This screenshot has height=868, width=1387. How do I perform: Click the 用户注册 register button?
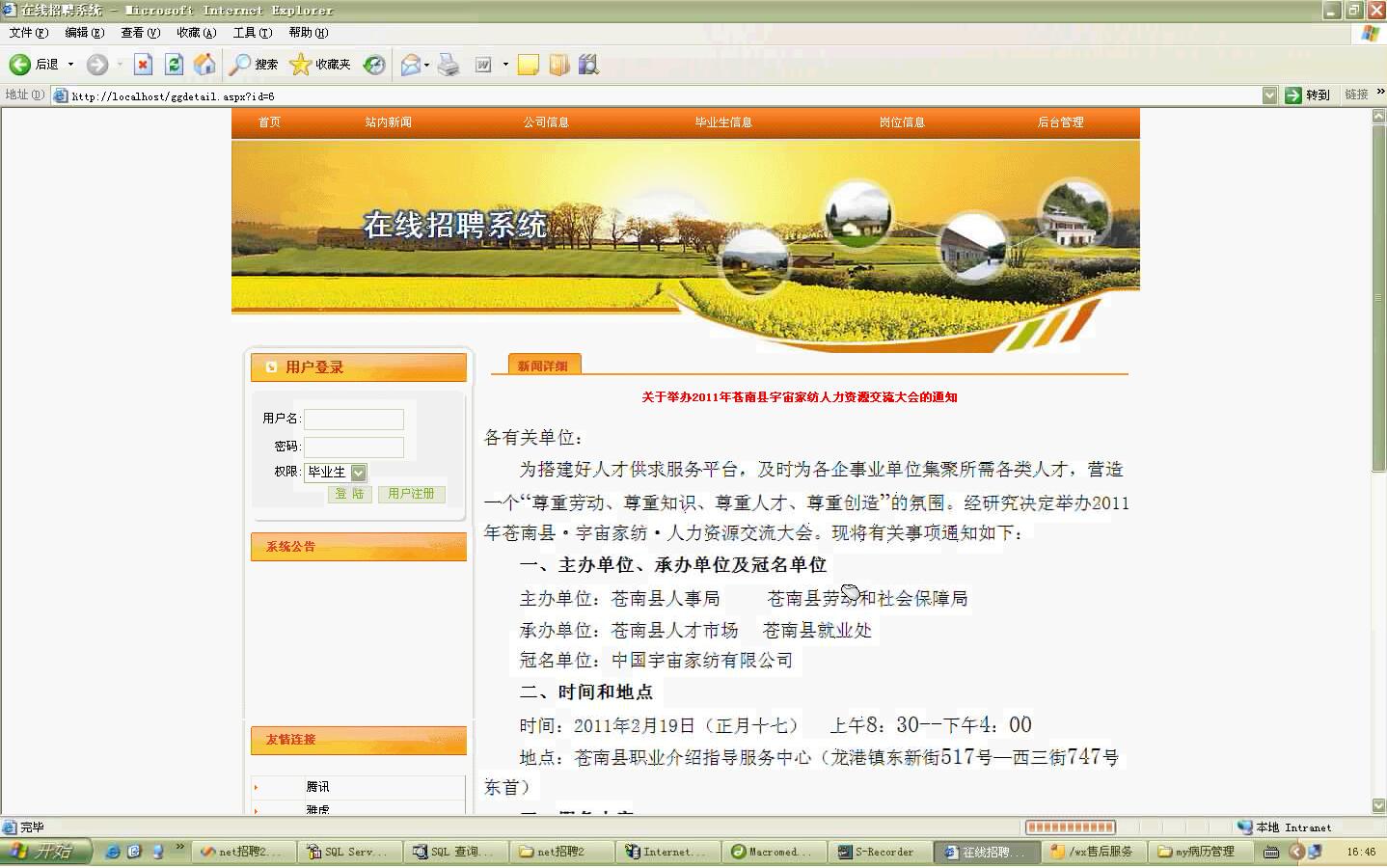click(x=411, y=494)
